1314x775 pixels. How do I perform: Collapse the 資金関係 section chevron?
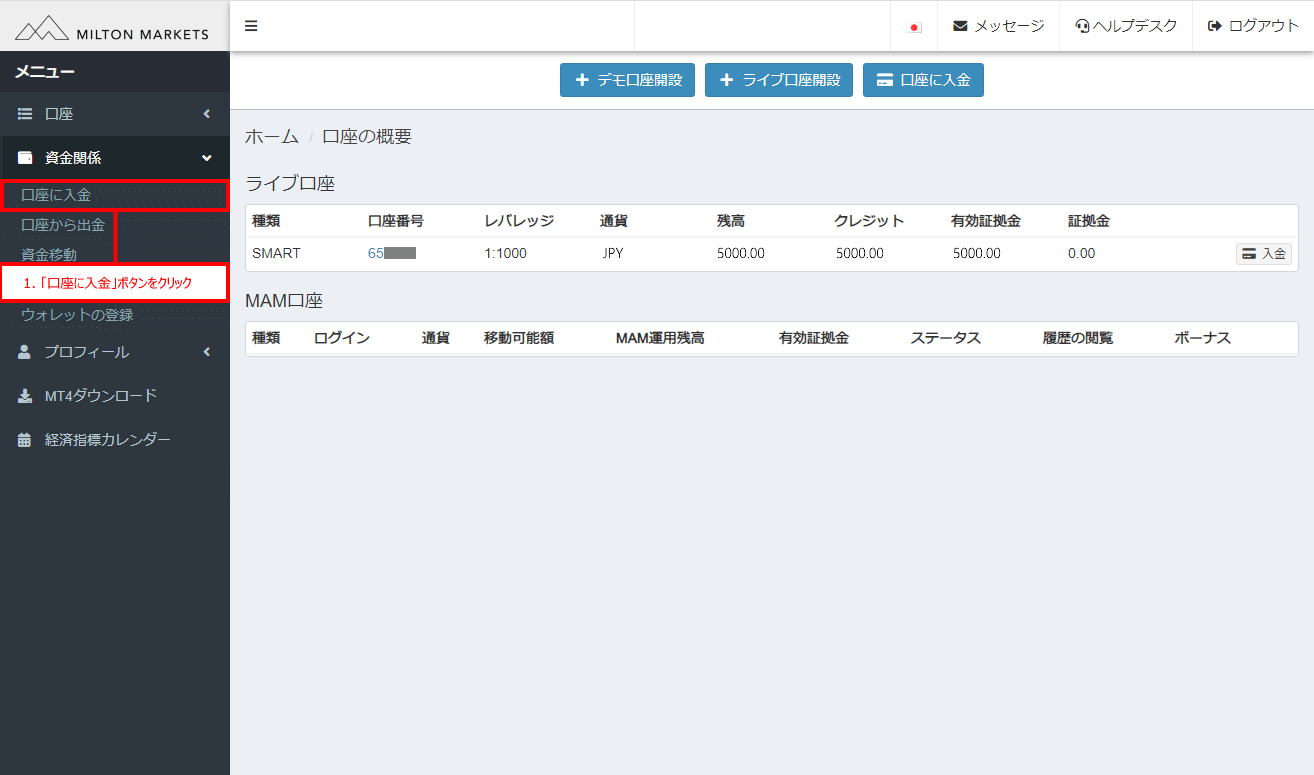(x=207, y=157)
